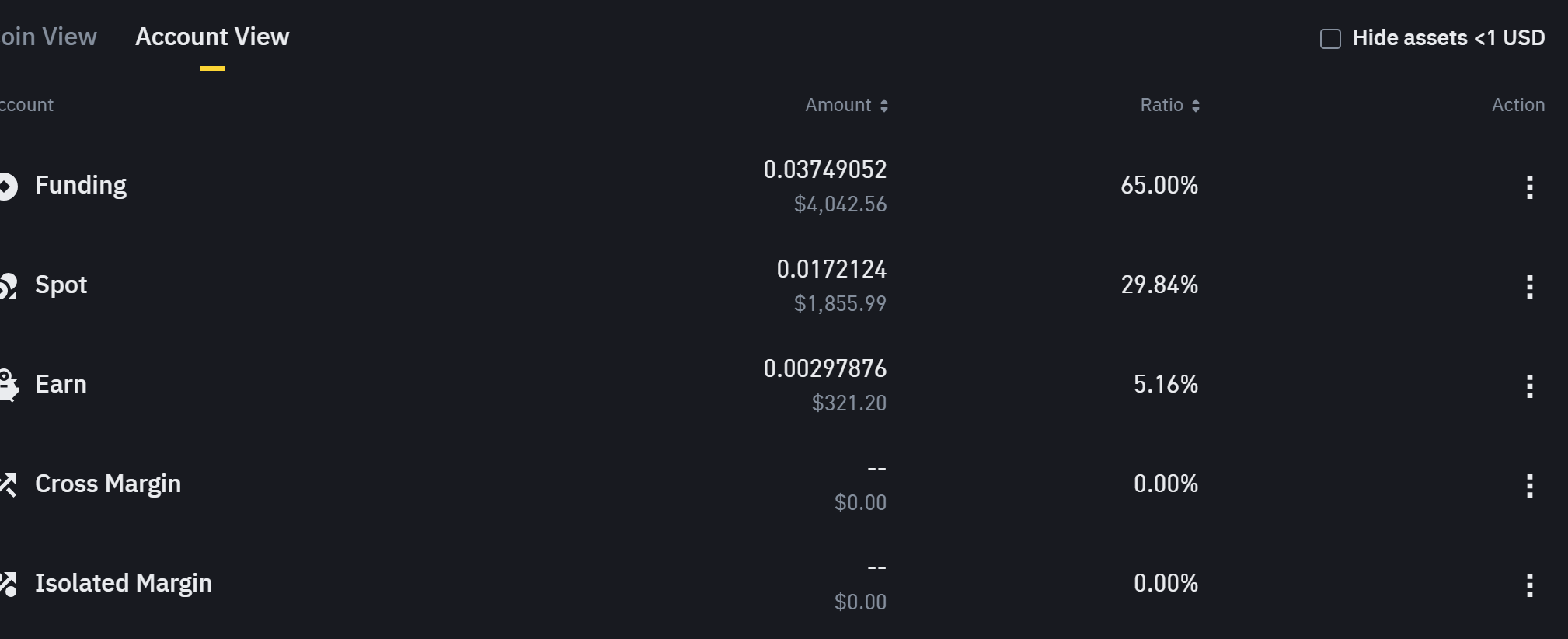The height and width of the screenshot is (639, 1568).
Task: Open the Spot account name link
Action: point(61,285)
